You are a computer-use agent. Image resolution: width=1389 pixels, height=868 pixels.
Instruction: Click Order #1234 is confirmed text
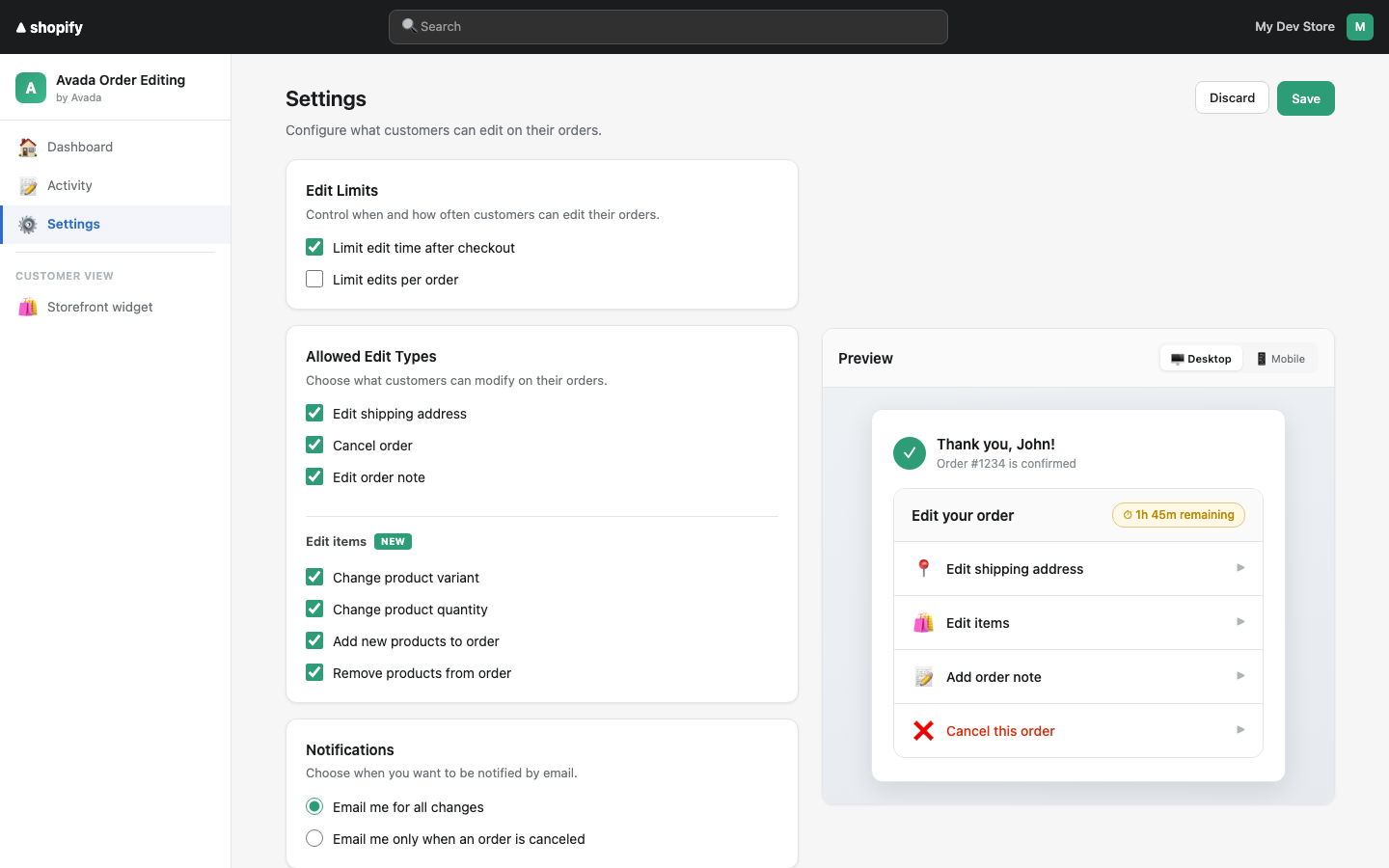pyautogui.click(x=1006, y=464)
